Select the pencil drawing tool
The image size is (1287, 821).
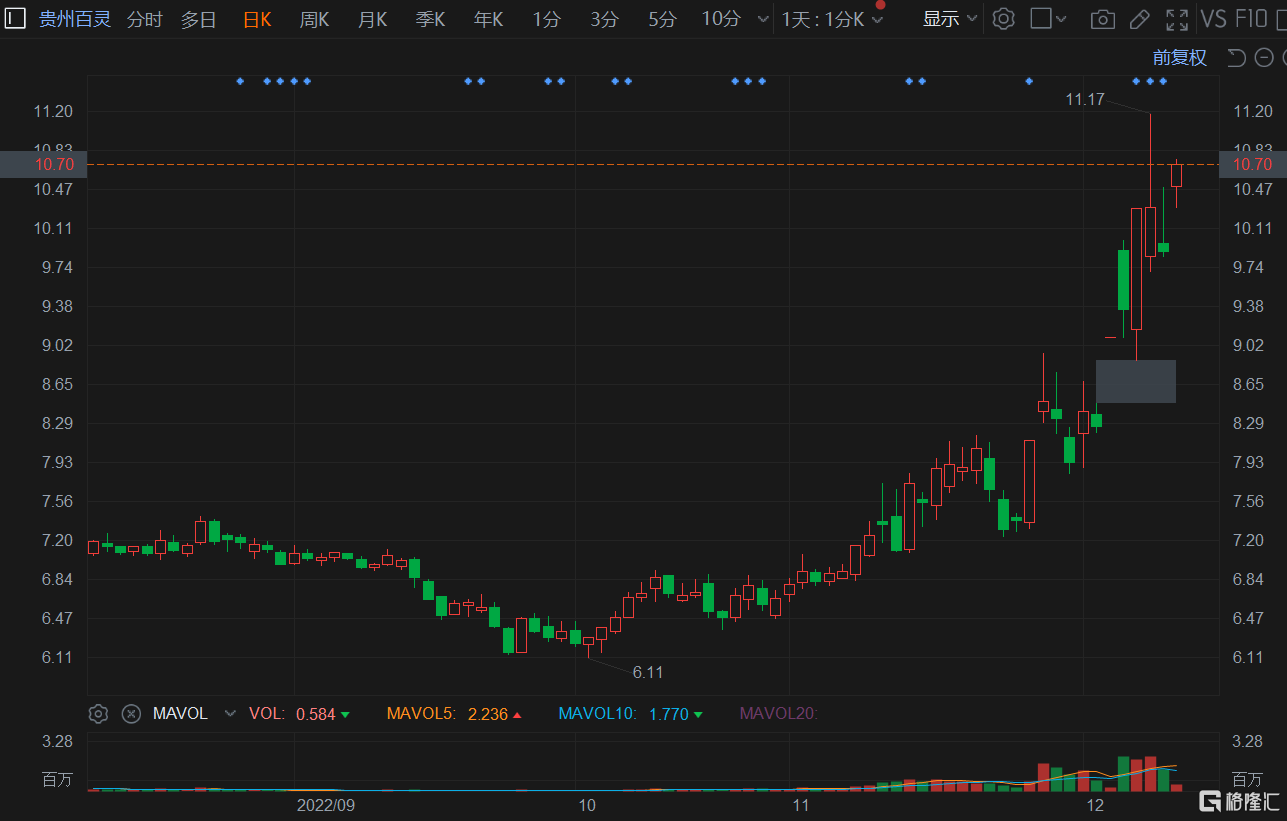coord(1139,19)
